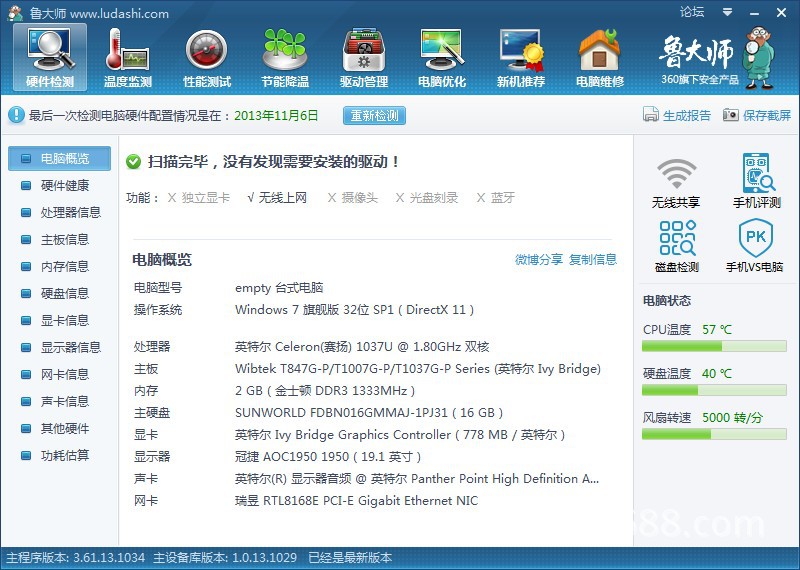
Task: Click the date 2013年11月6日
Action: [x=276, y=116]
